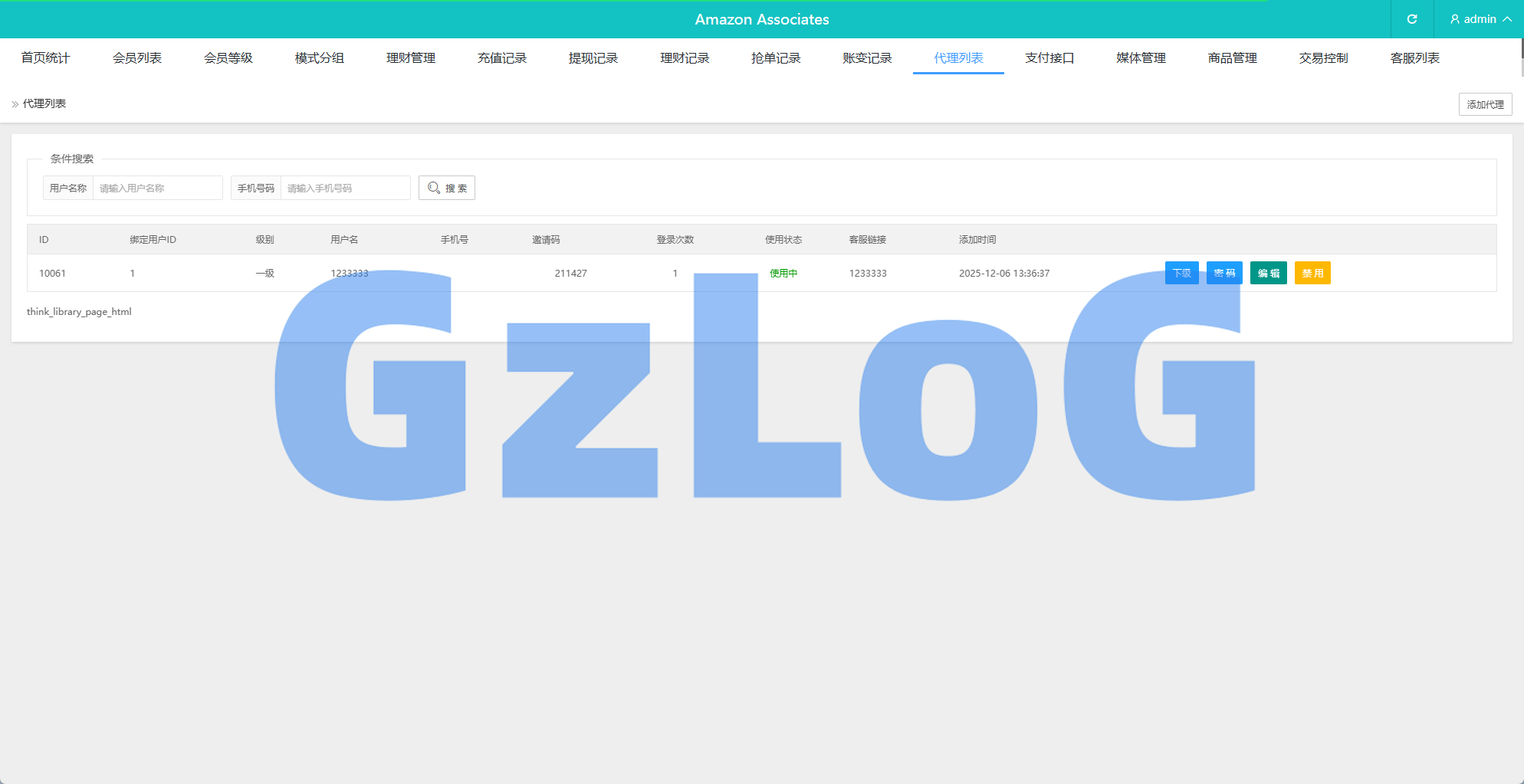Open the 客服列表 tab
The image size is (1524, 784).
[1414, 58]
